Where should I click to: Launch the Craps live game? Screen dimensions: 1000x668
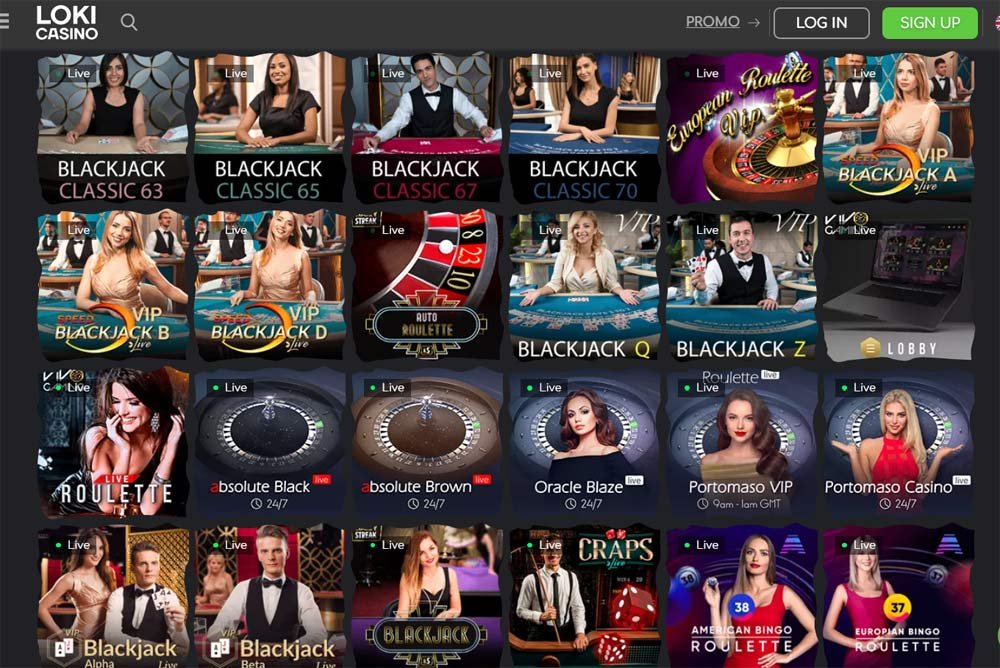click(584, 597)
